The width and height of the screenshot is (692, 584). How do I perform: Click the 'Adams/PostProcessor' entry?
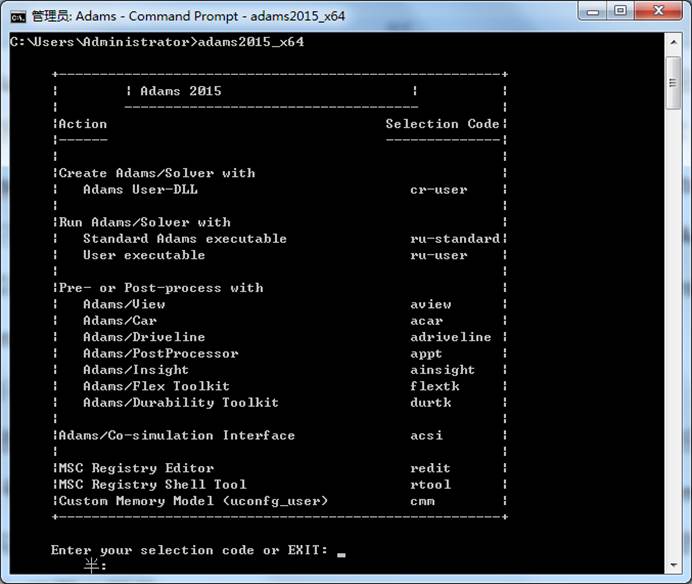[x=161, y=354]
